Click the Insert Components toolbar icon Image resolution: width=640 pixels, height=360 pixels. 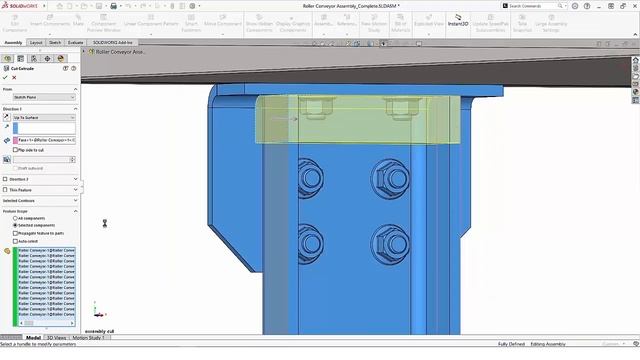point(50,20)
